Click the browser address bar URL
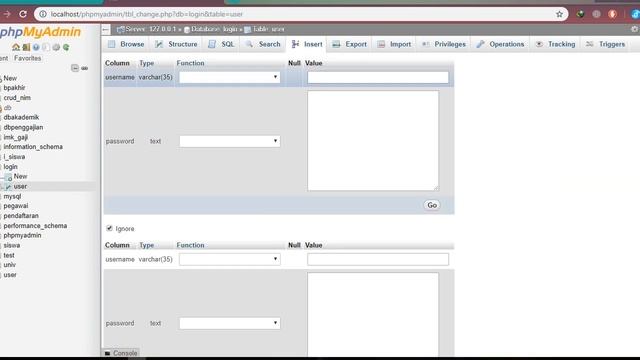The height and width of the screenshot is (360, 640). click(x=147, y=14)
